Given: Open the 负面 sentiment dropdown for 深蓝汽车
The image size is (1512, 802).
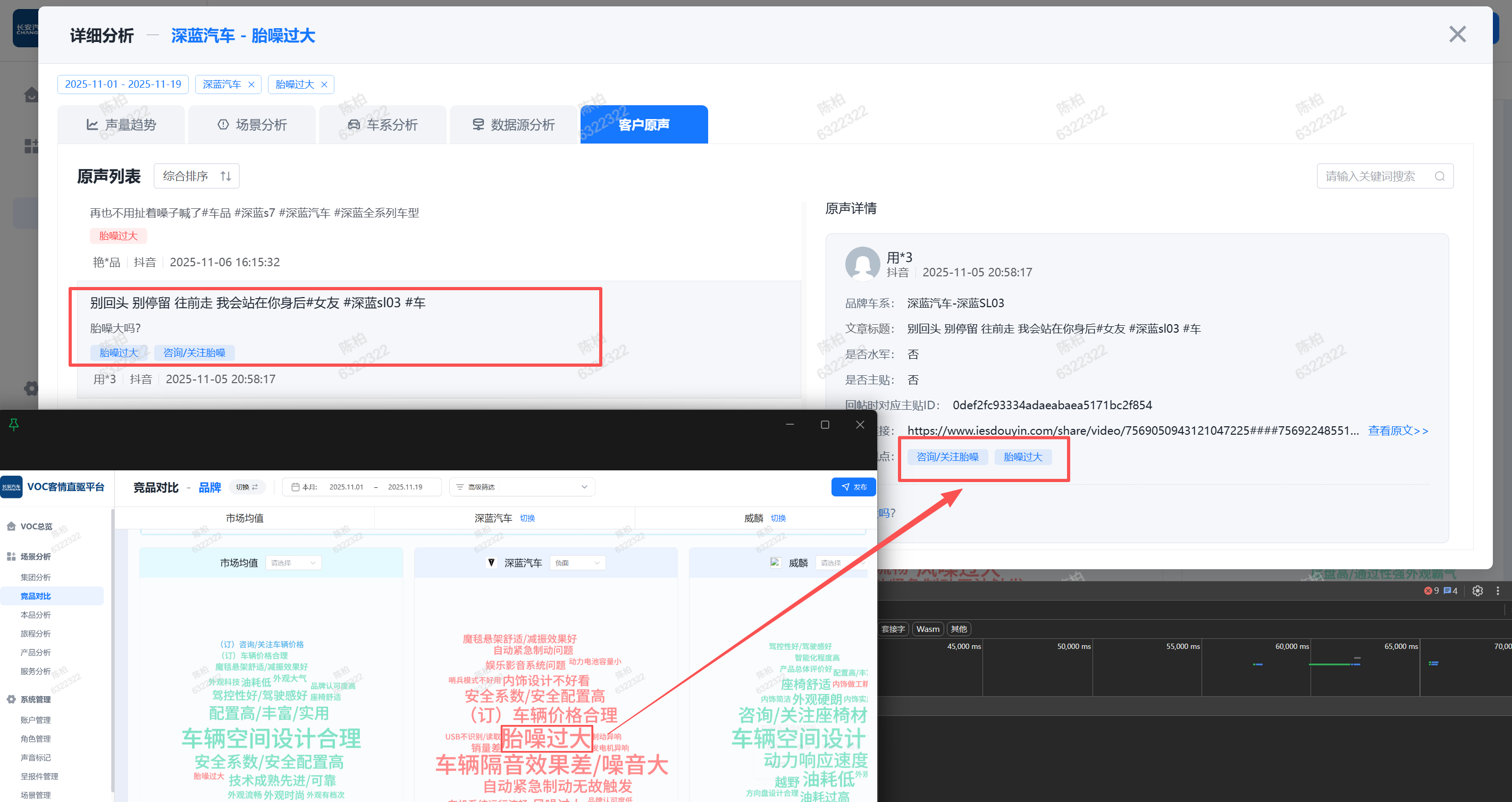Looking at the screenshot, I should (x=577, y=563).
